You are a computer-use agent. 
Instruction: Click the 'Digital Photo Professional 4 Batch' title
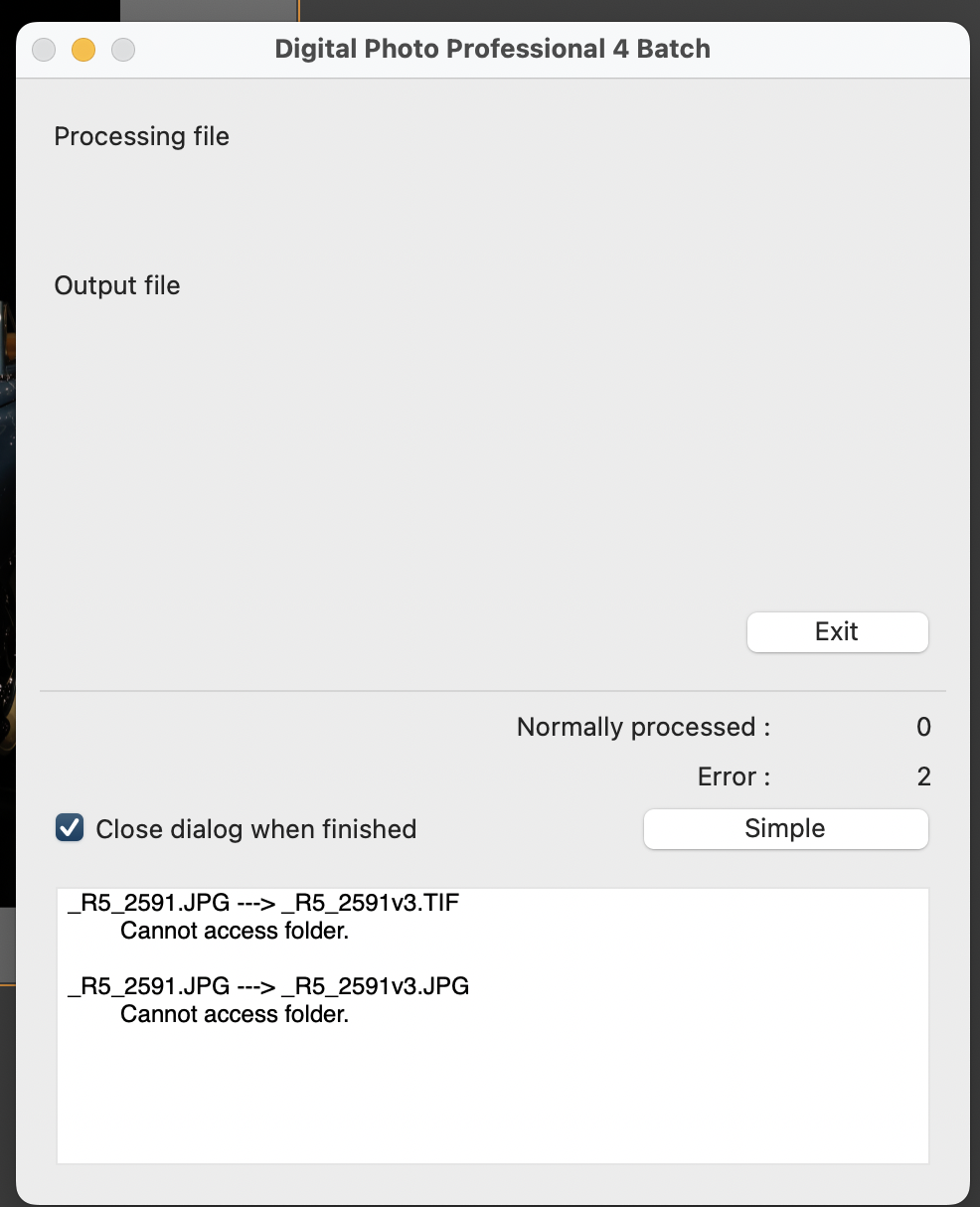494,49
